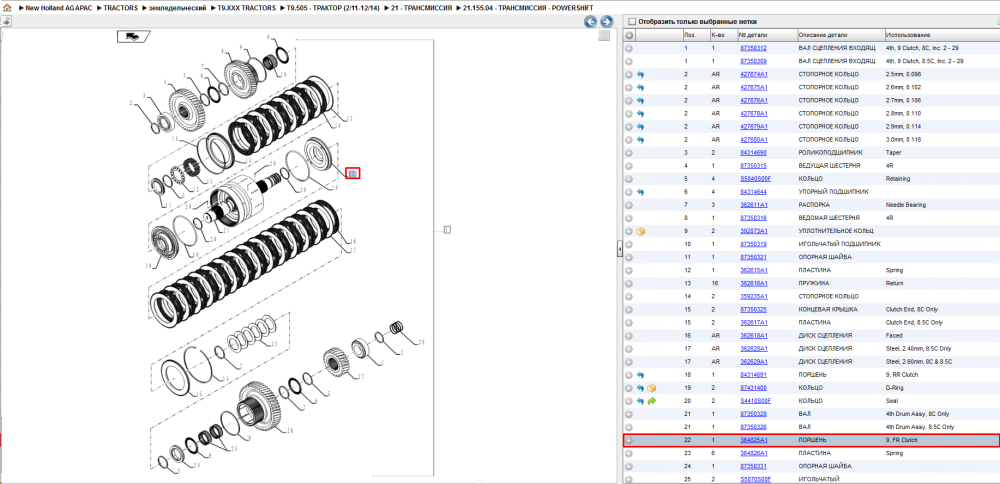Open part number link 87350312
Screen dimensions: 1000x484
(x=753, y=48)
